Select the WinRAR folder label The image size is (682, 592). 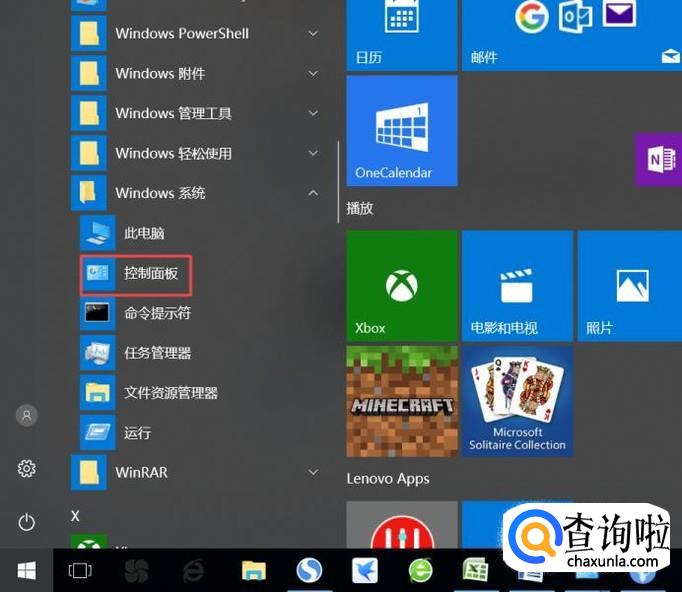(141, 472)
